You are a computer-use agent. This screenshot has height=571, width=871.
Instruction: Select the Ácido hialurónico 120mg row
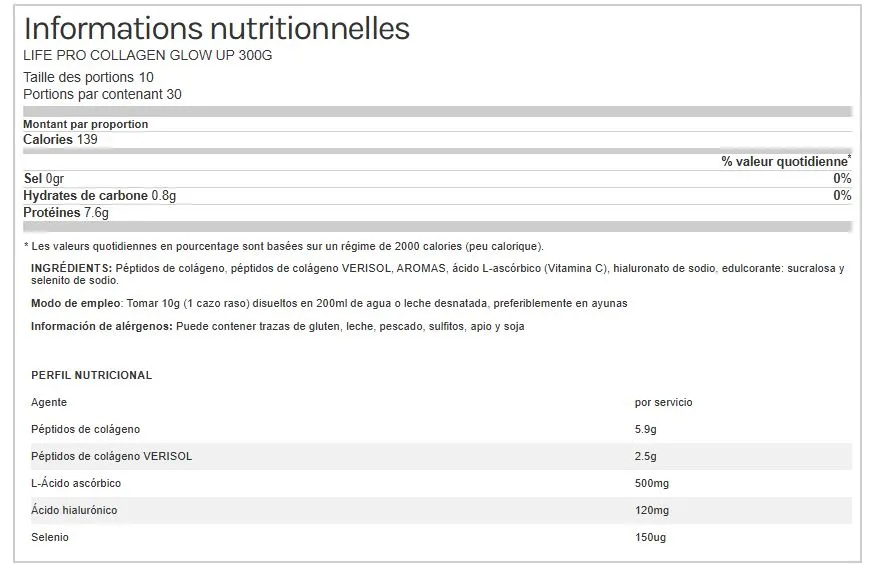point(441,510)
